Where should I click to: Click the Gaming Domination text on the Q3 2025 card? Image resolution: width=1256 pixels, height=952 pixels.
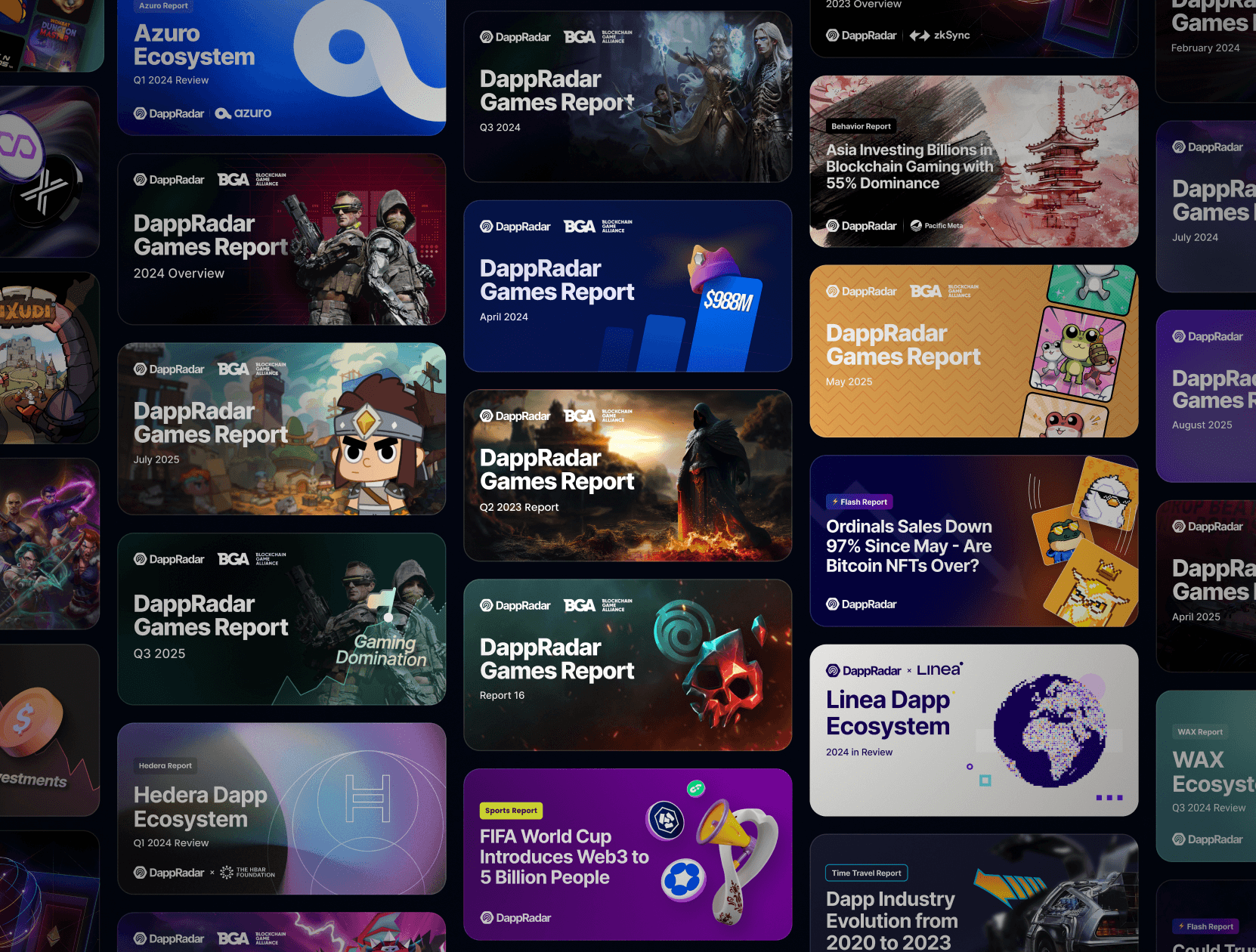point(382,651)
